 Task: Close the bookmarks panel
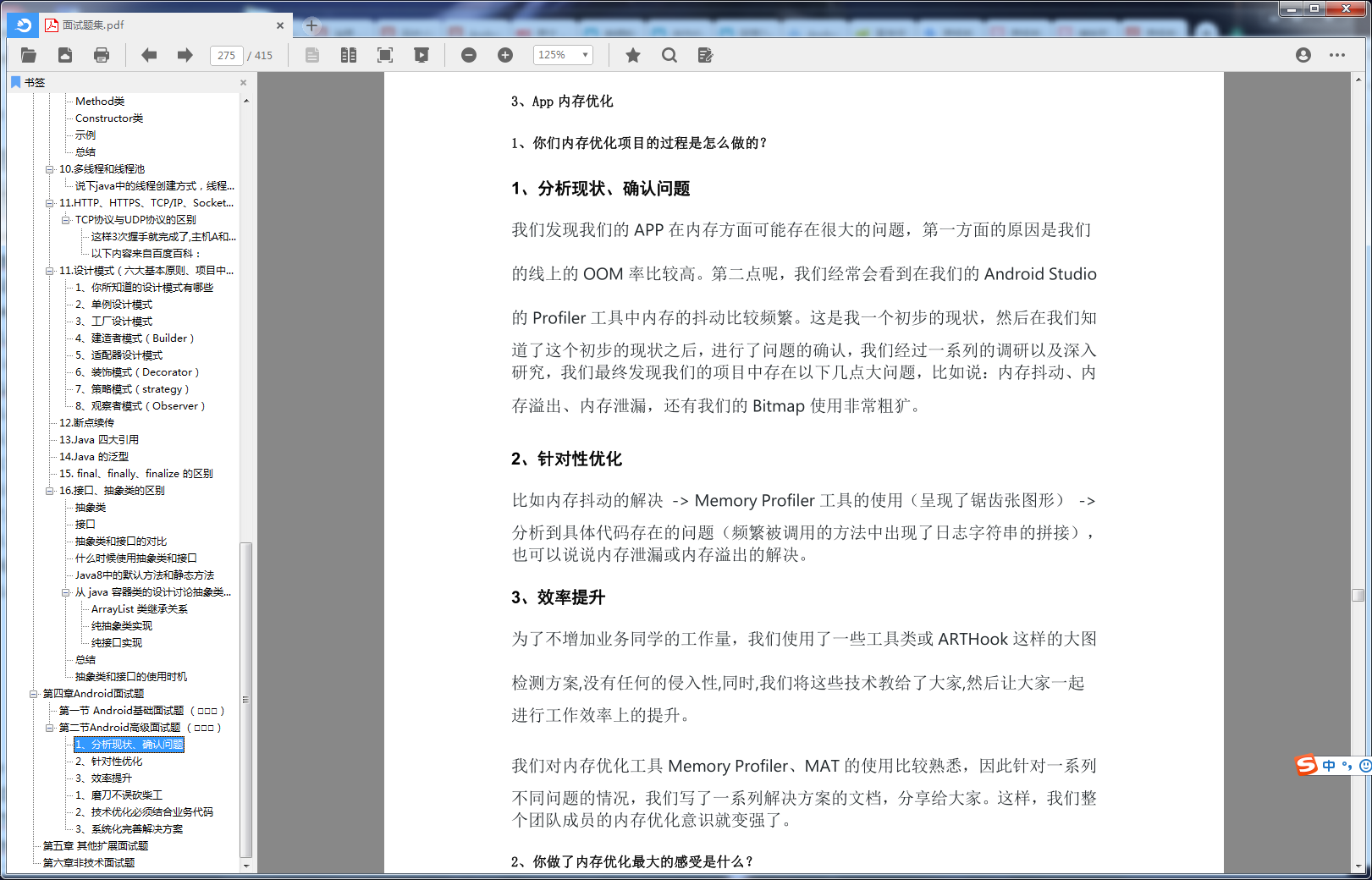point(243,83)
